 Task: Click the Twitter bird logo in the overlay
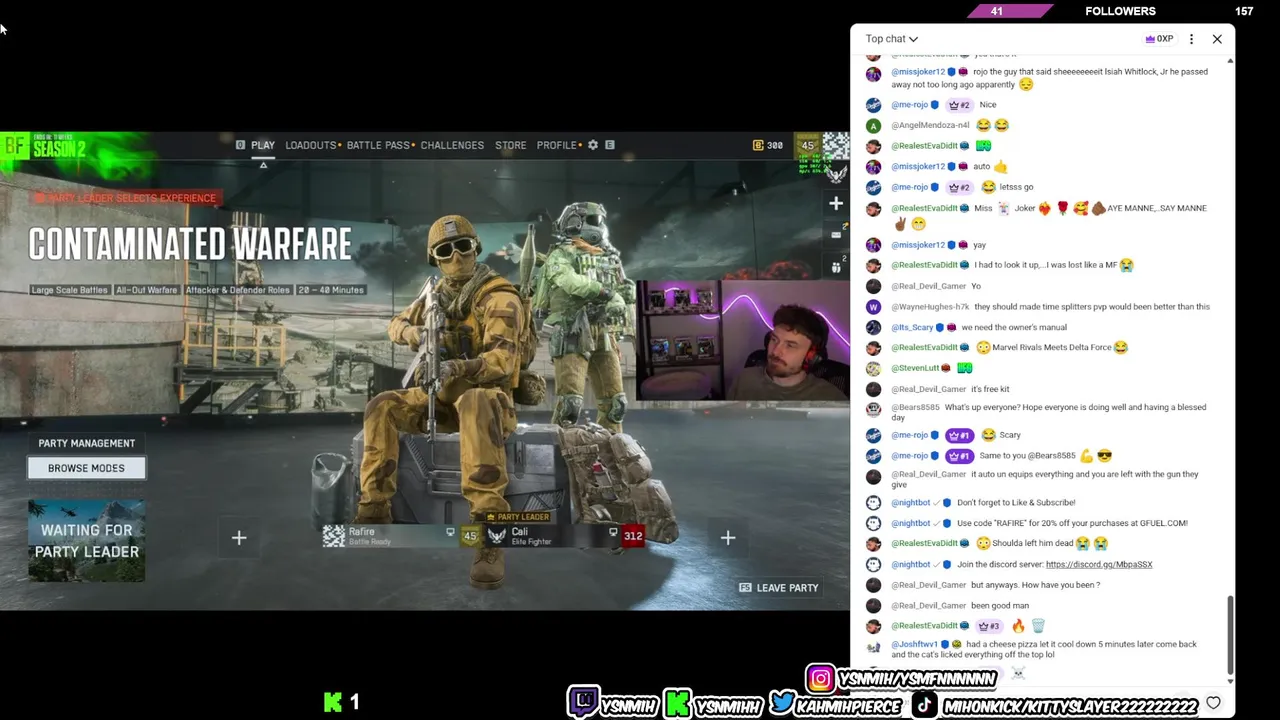tap(783, 703)
